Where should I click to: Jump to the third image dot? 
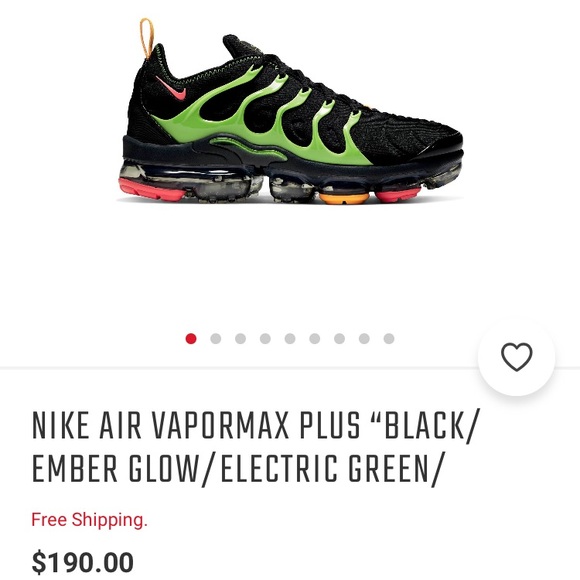click(x=240, y=338)
